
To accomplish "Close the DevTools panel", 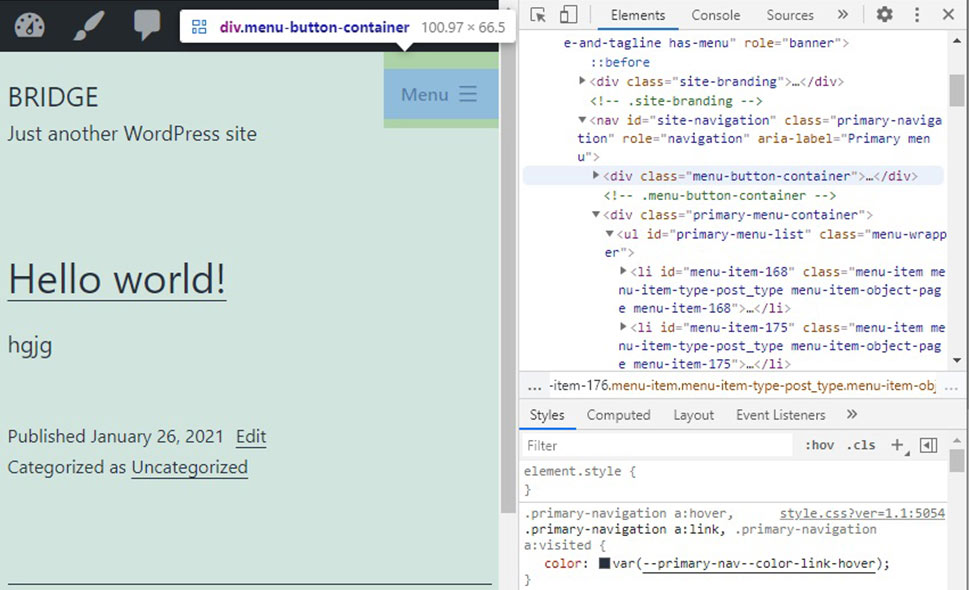I will [948, 14].
